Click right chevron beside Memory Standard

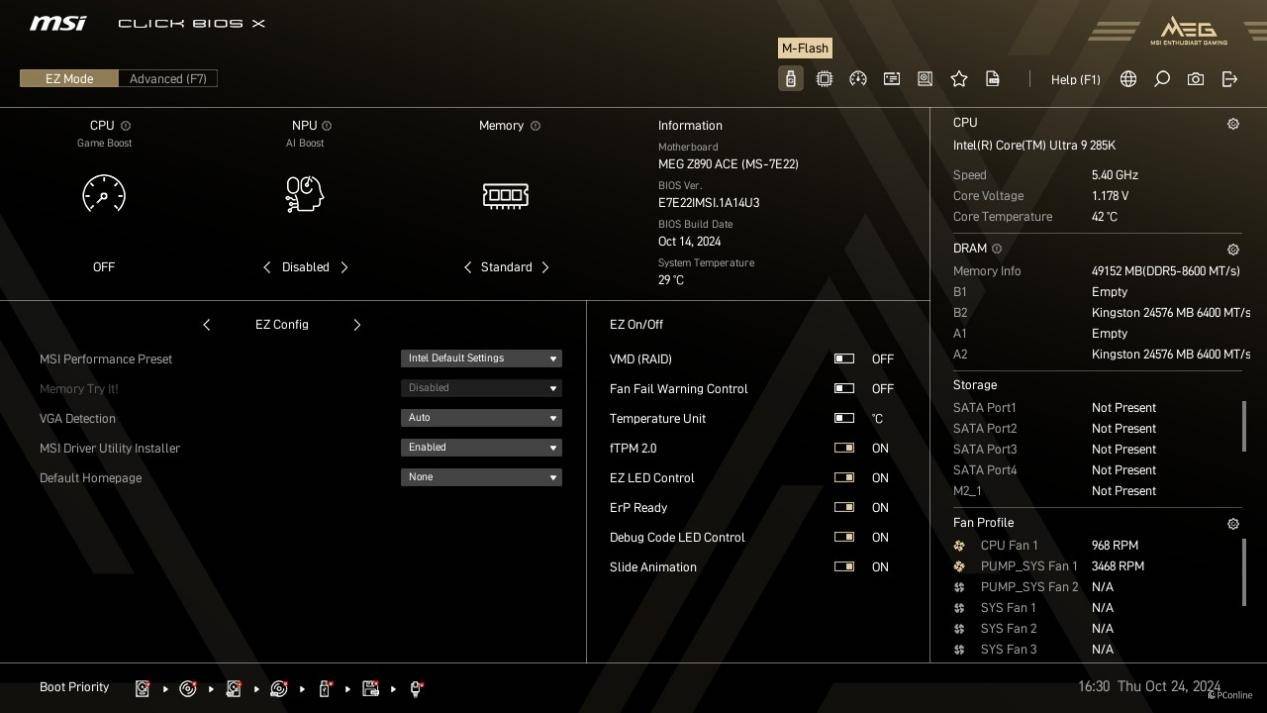[x=545, y=267]
